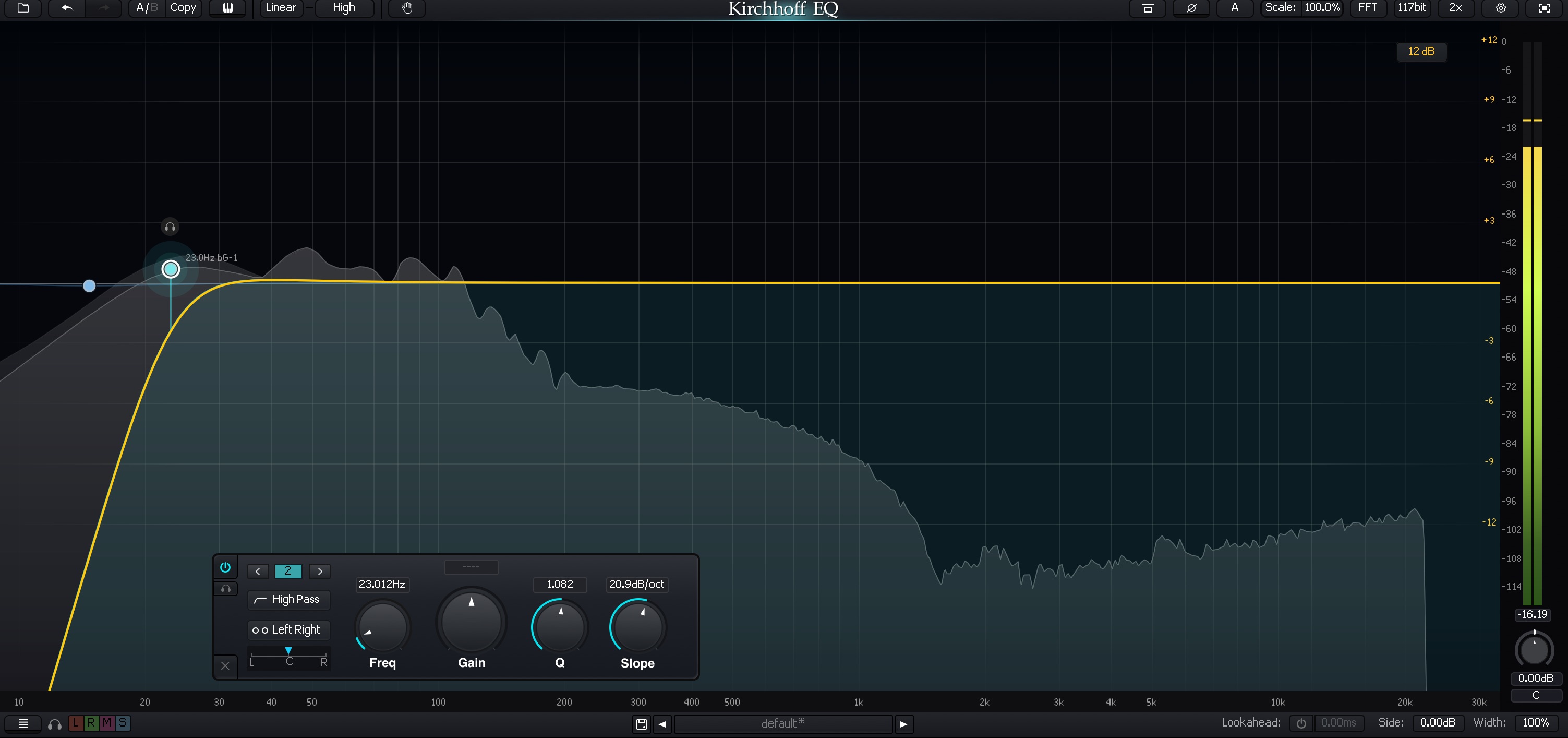This screenshot has width=1568, height=738.
Task: Click the output gain knob
Action: (x=1534, y=650)
